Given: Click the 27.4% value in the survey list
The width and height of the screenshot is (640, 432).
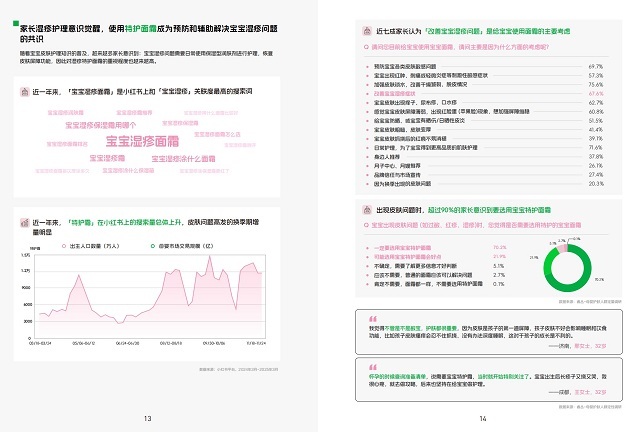Looking at the screenshot, I should pos(596,174).
